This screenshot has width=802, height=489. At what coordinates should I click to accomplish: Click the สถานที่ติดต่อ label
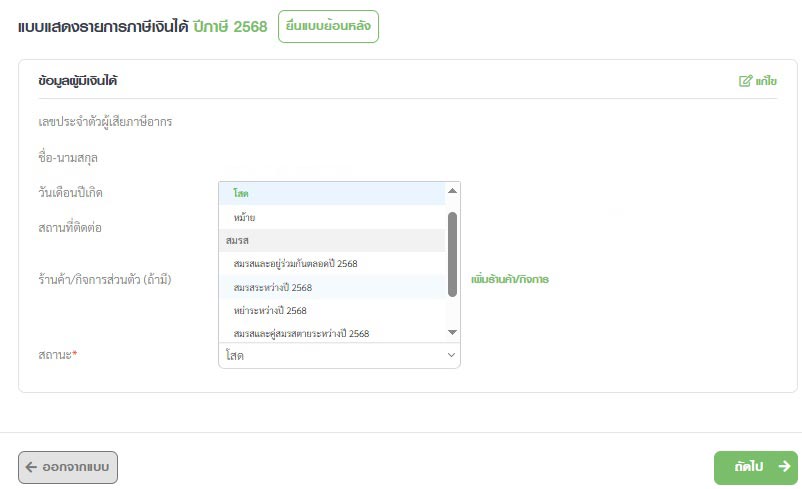point(70,228)
